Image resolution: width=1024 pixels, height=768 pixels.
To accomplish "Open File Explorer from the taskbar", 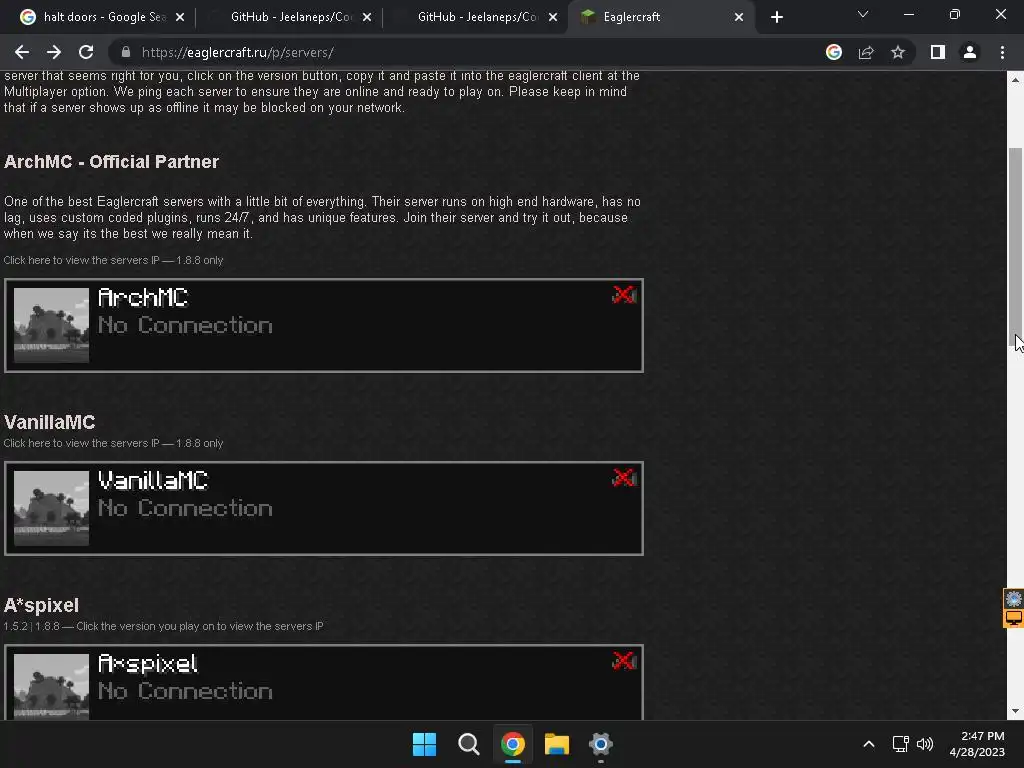I will coord(557,744).
